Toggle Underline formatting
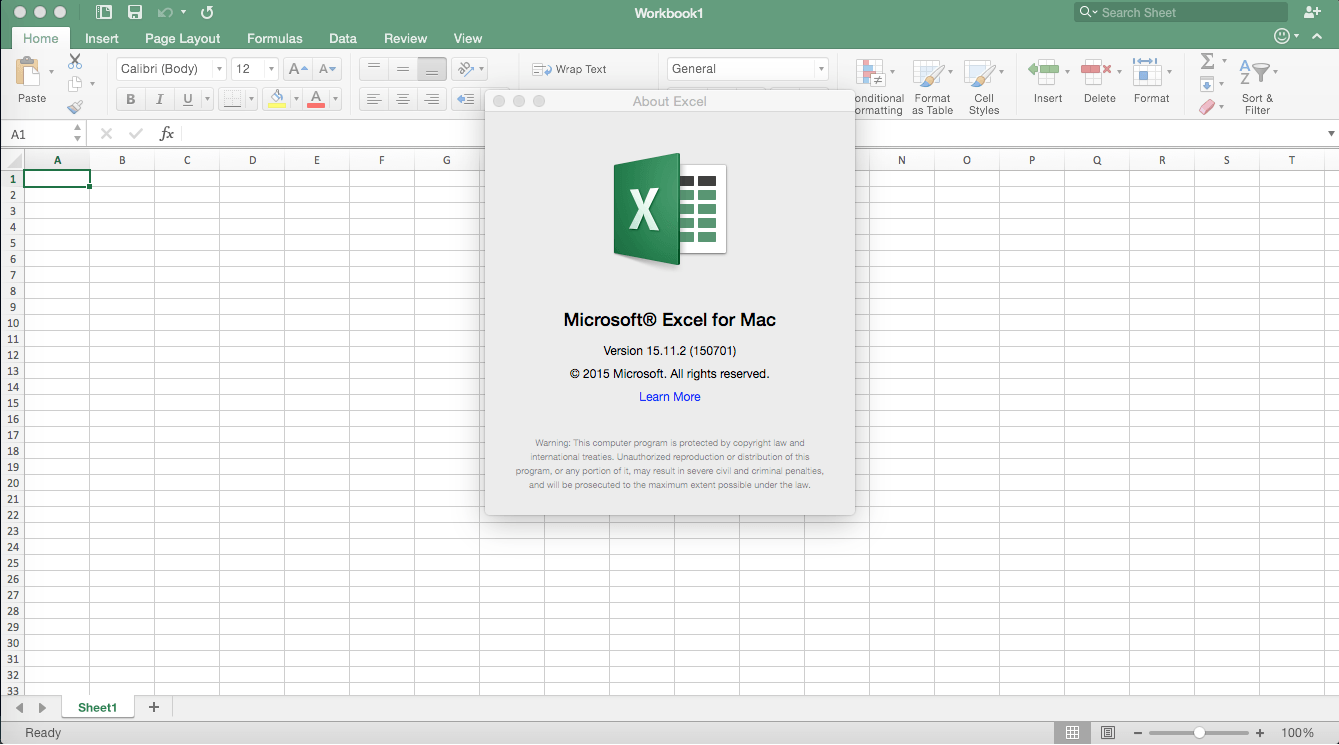The width and height of the screenshot is (1339, 745). (187, 99)
